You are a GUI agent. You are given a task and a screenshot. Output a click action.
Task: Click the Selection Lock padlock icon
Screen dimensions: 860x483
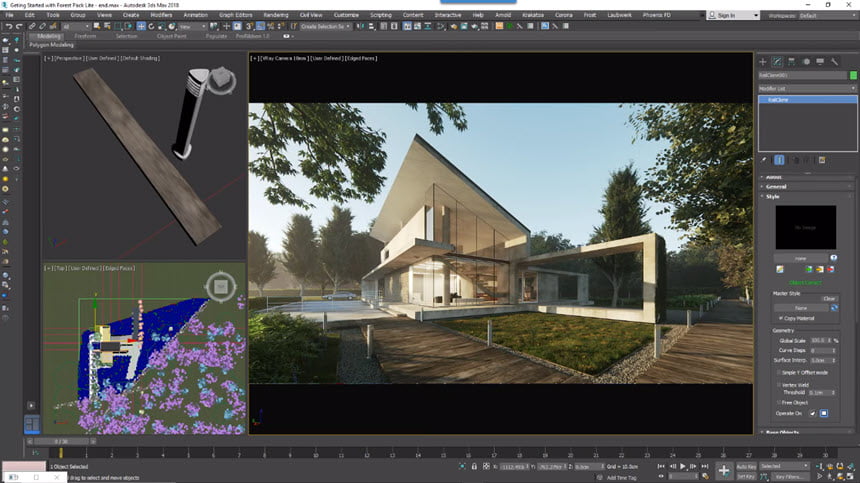coord(474,467)
